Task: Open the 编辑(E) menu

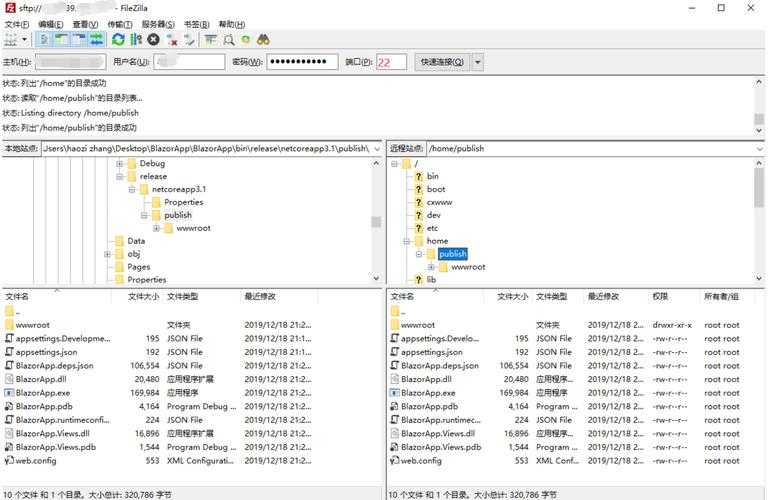Action: tap(50, 24)
